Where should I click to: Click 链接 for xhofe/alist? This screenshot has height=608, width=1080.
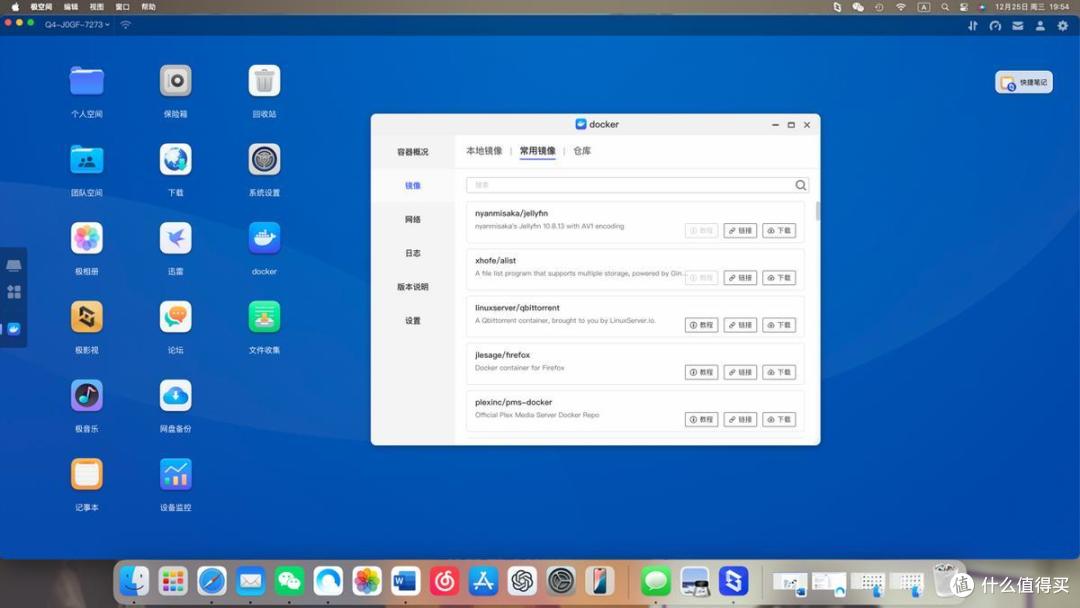740,277
